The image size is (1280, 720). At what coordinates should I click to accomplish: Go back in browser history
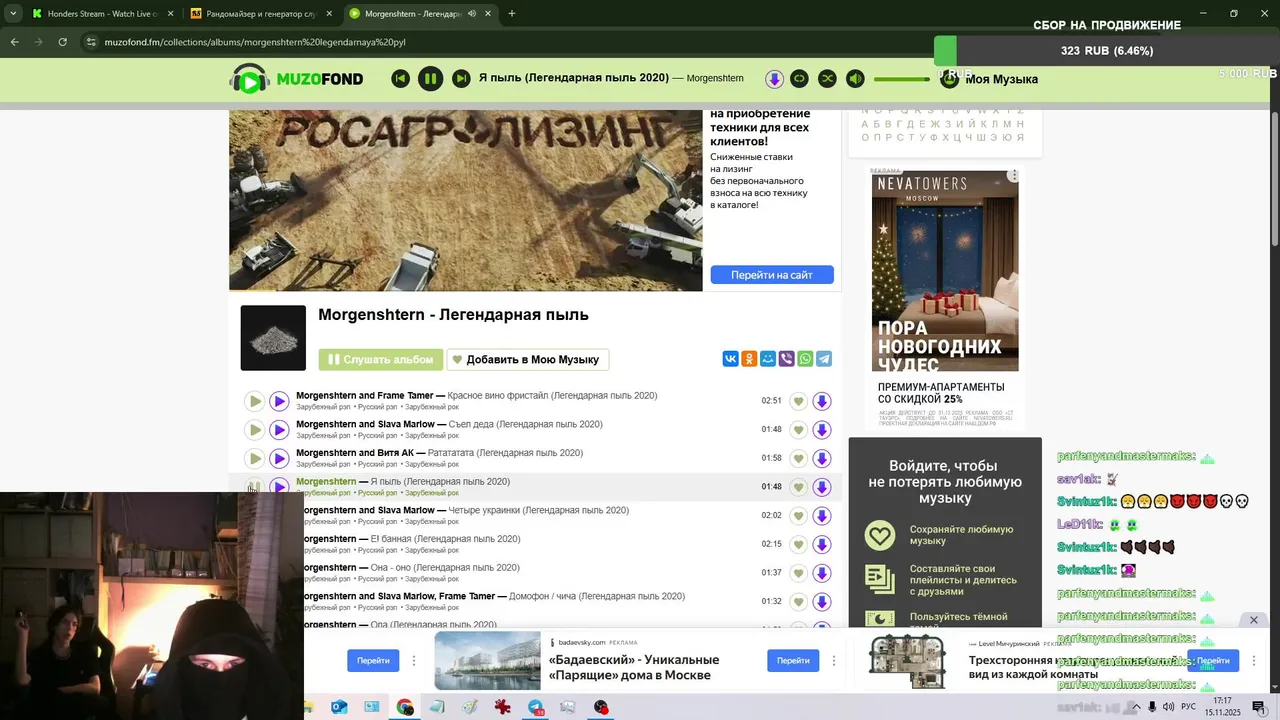pyautogui.click(x=14, y=42)
